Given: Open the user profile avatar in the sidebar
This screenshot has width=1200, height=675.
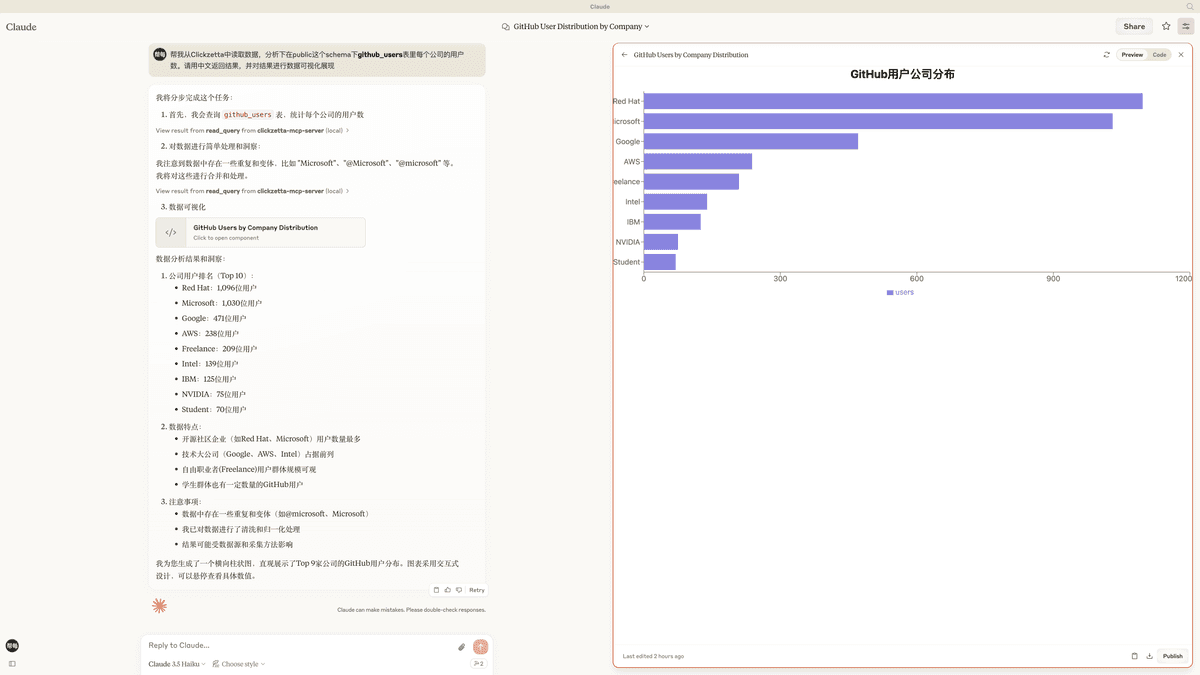Looking at the screenshot, I should 12,646.
